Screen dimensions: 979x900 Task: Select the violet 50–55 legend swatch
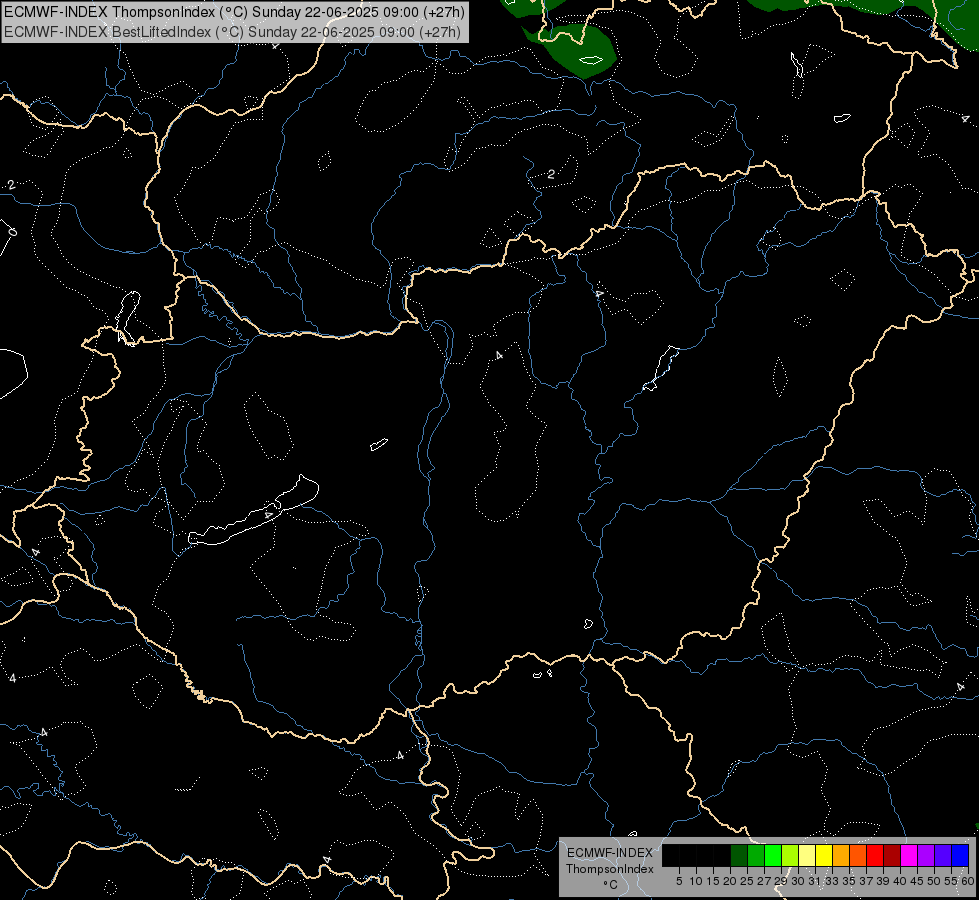click(943, 855)
